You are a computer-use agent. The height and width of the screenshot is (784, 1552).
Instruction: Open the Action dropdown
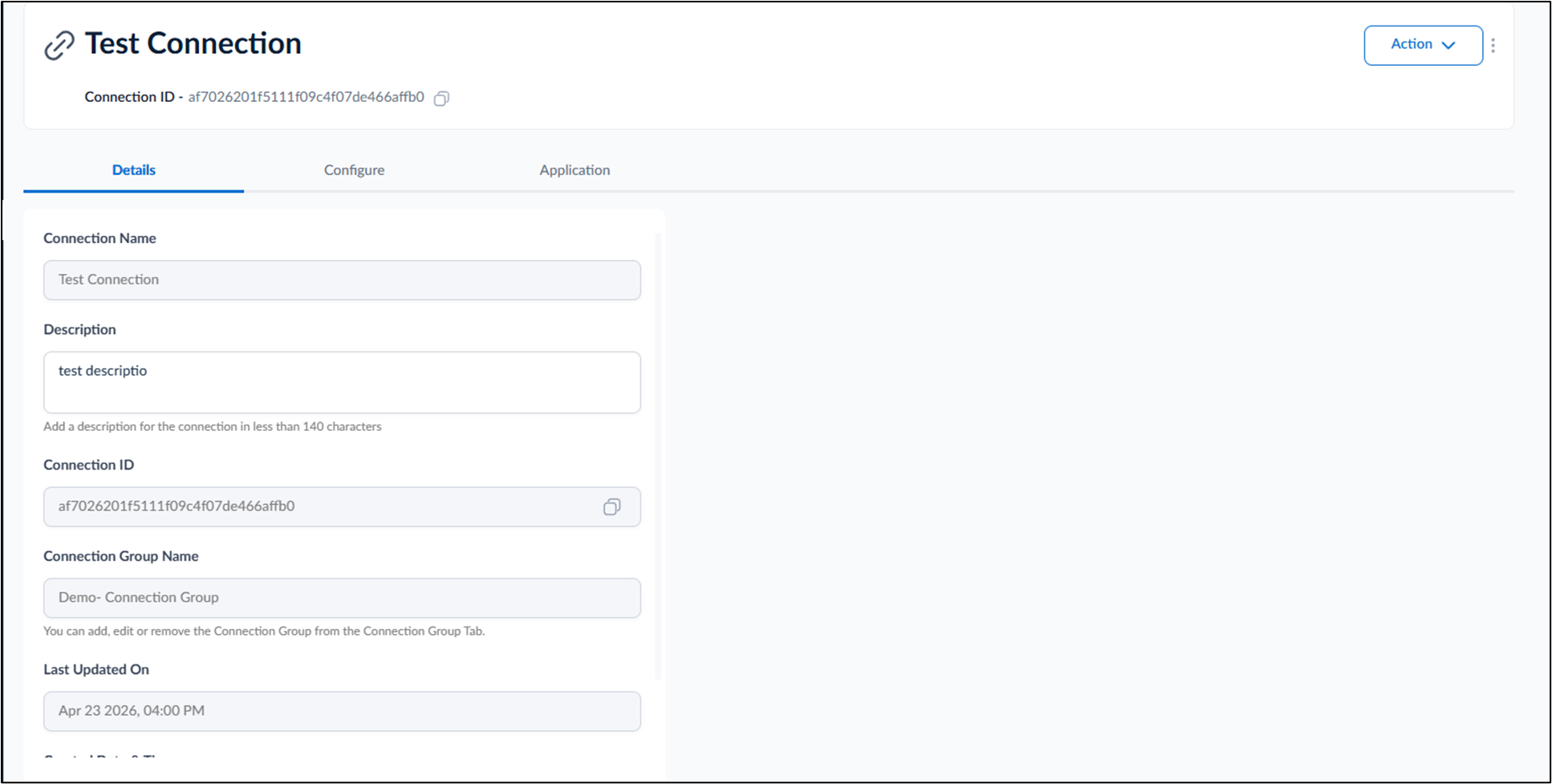coord(1423,45)
